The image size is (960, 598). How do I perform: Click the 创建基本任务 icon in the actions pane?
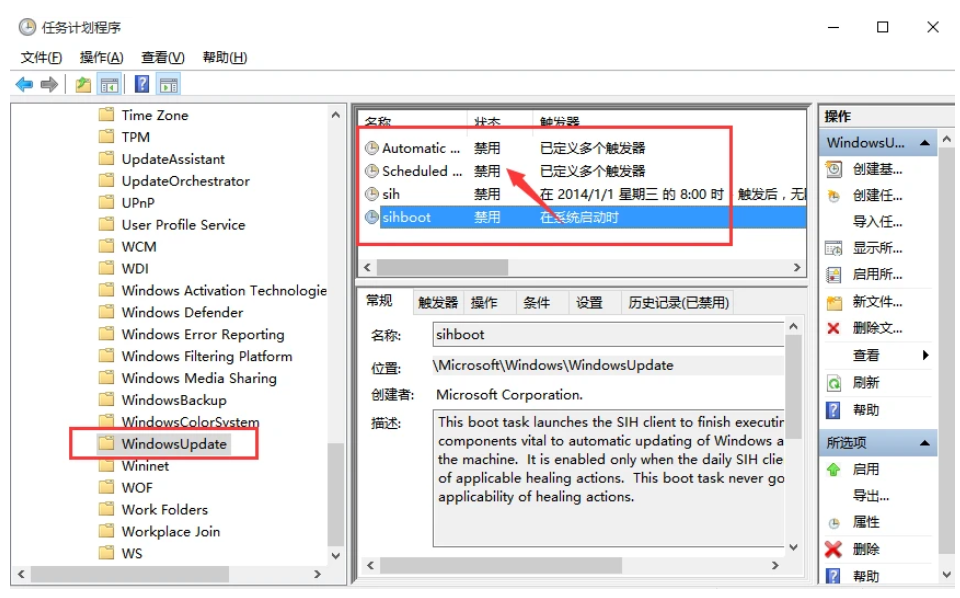[834, 170]
